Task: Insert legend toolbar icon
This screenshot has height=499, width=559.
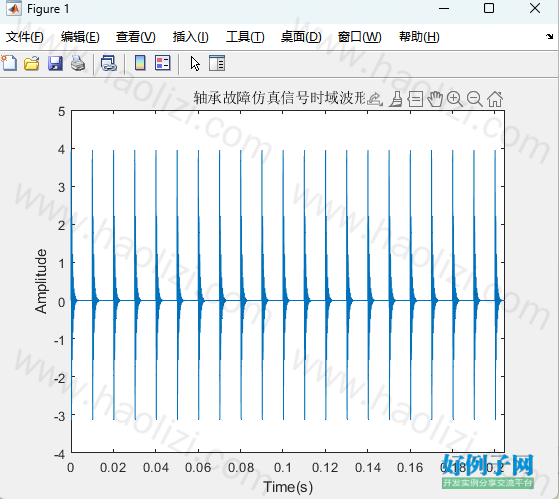Action: coord(163,63)
